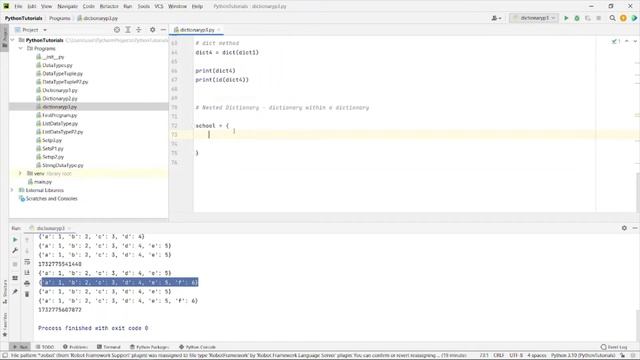The width and height of the screenshot is (640, 360).
Task: Click the pin tab icon in Run panel
Action: 15,291
